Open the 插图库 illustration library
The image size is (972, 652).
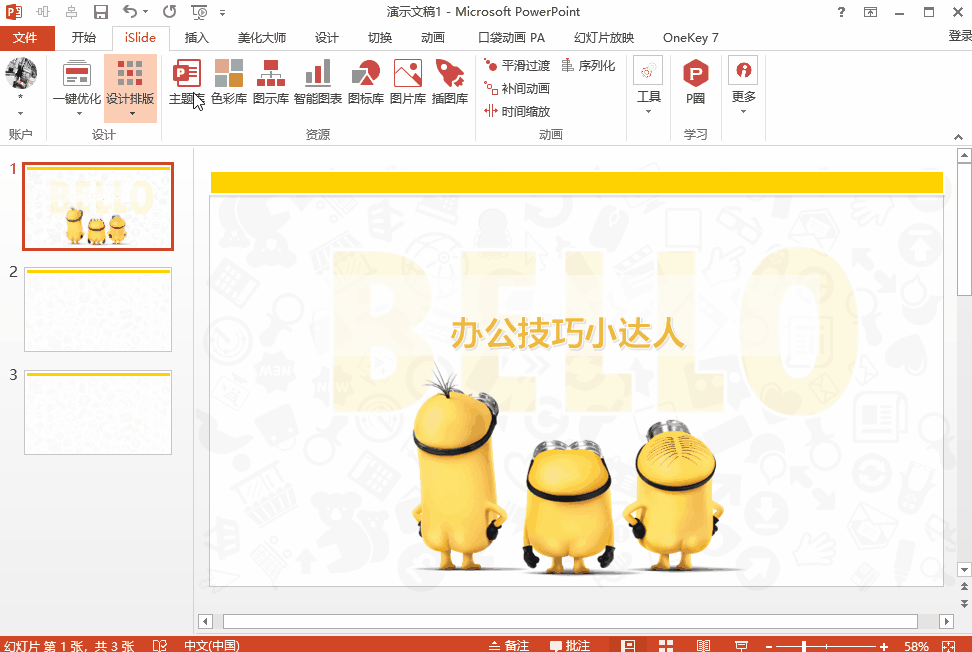coord(449,81)
